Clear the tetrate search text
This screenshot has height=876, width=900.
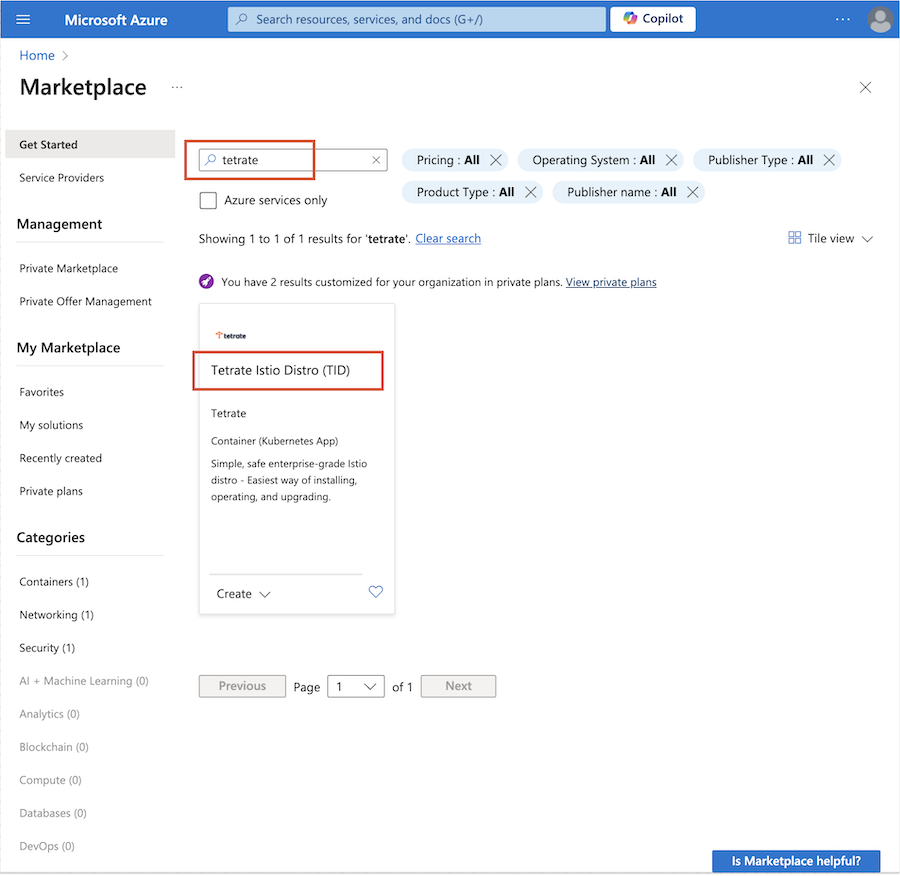pyautogui.click(x=376, y=160)
